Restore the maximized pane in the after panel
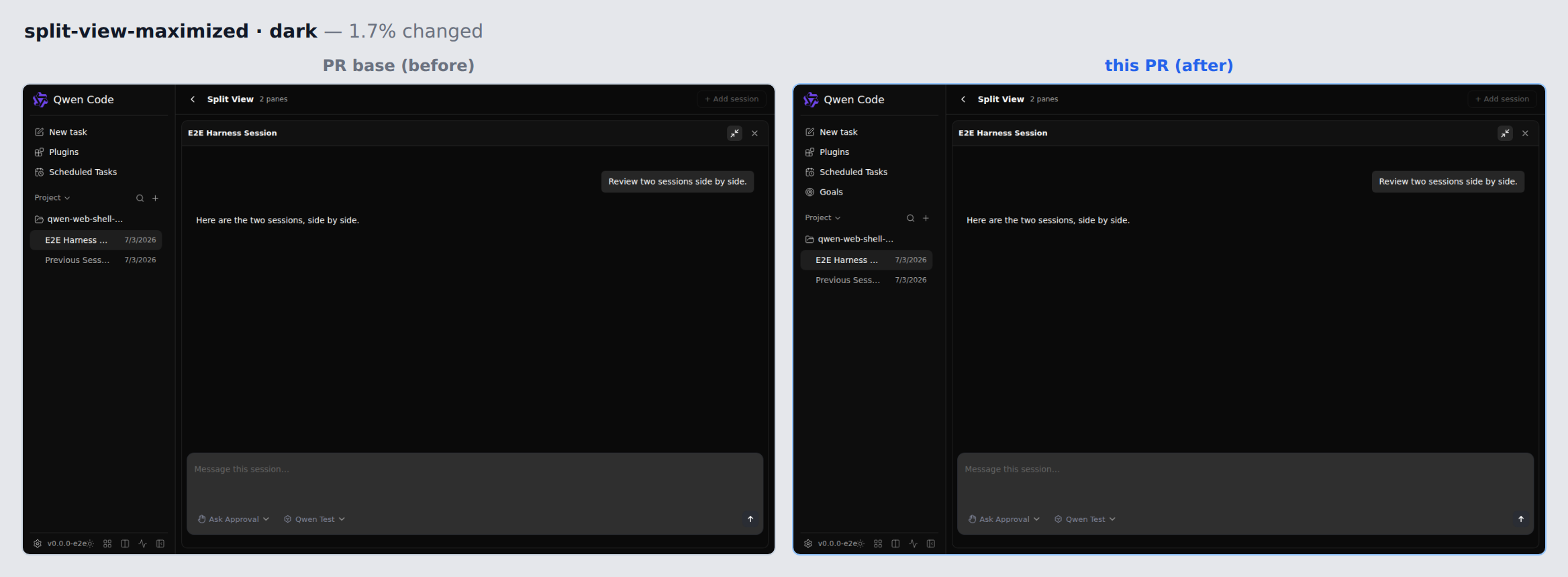 point(1506,134)
